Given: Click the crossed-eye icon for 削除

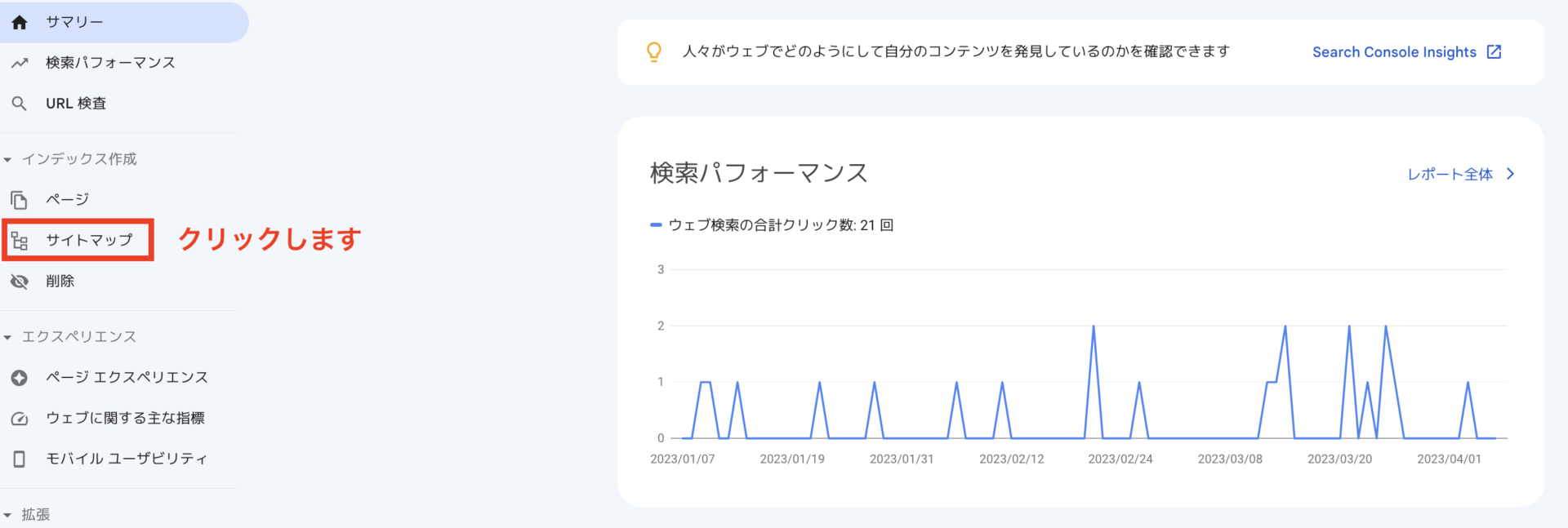Looking at the screenshot, I should [x=20, y=282].
